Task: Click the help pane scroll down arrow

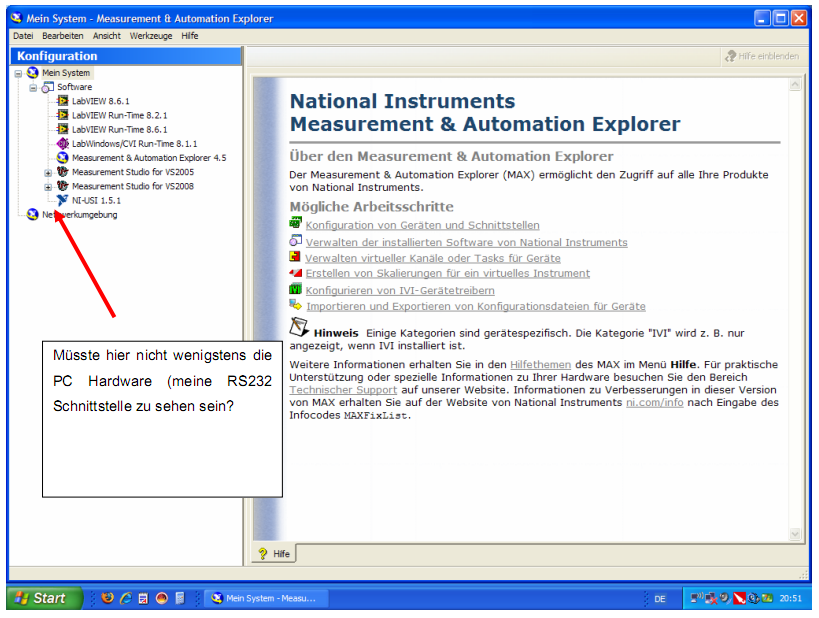Action: [795, 534]
